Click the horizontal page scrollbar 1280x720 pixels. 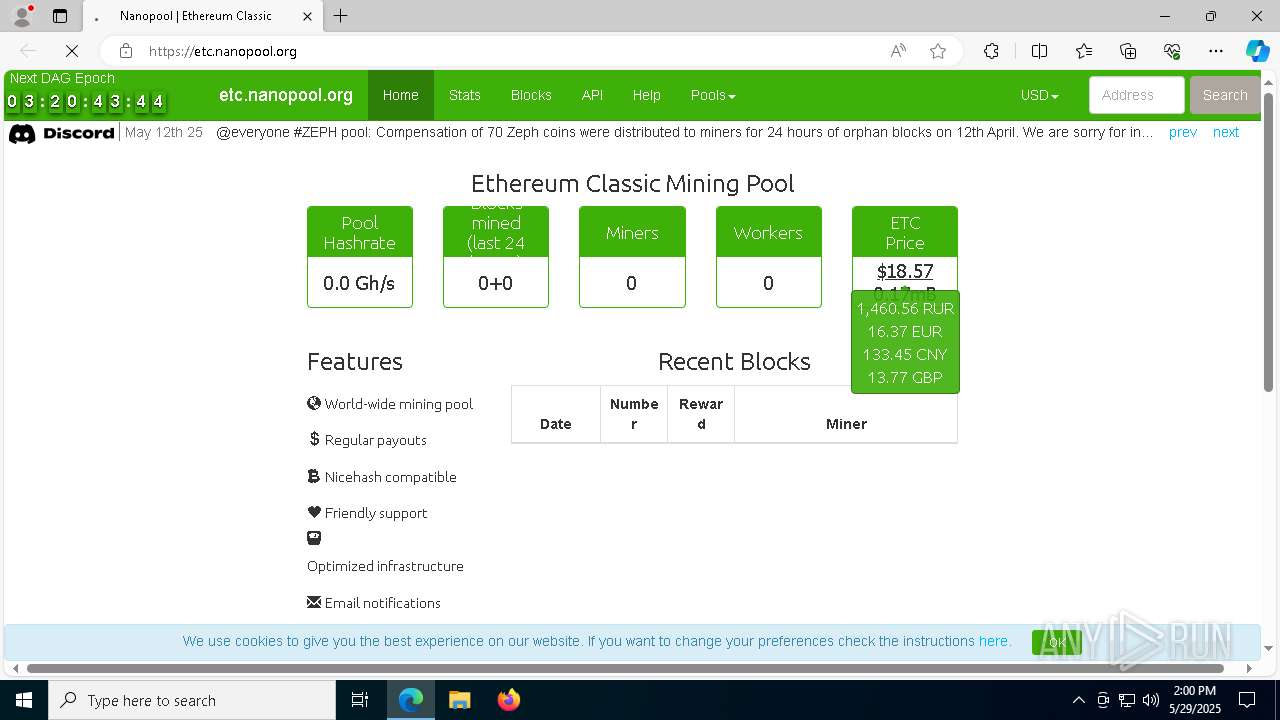tap(625, 668)
